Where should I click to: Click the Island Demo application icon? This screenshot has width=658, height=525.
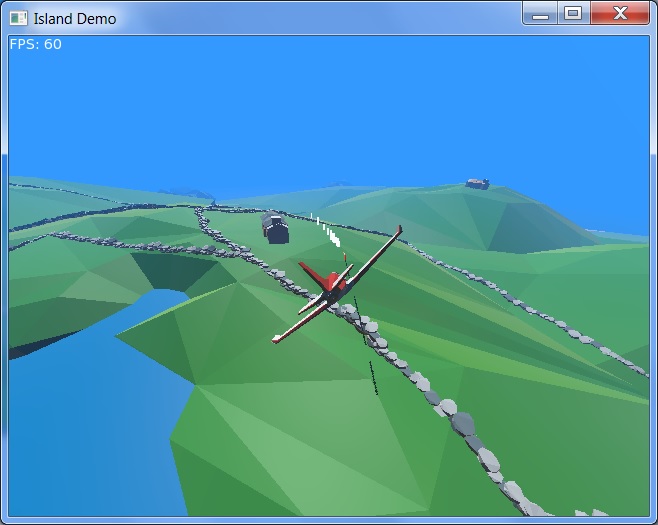tap(18, 17)
